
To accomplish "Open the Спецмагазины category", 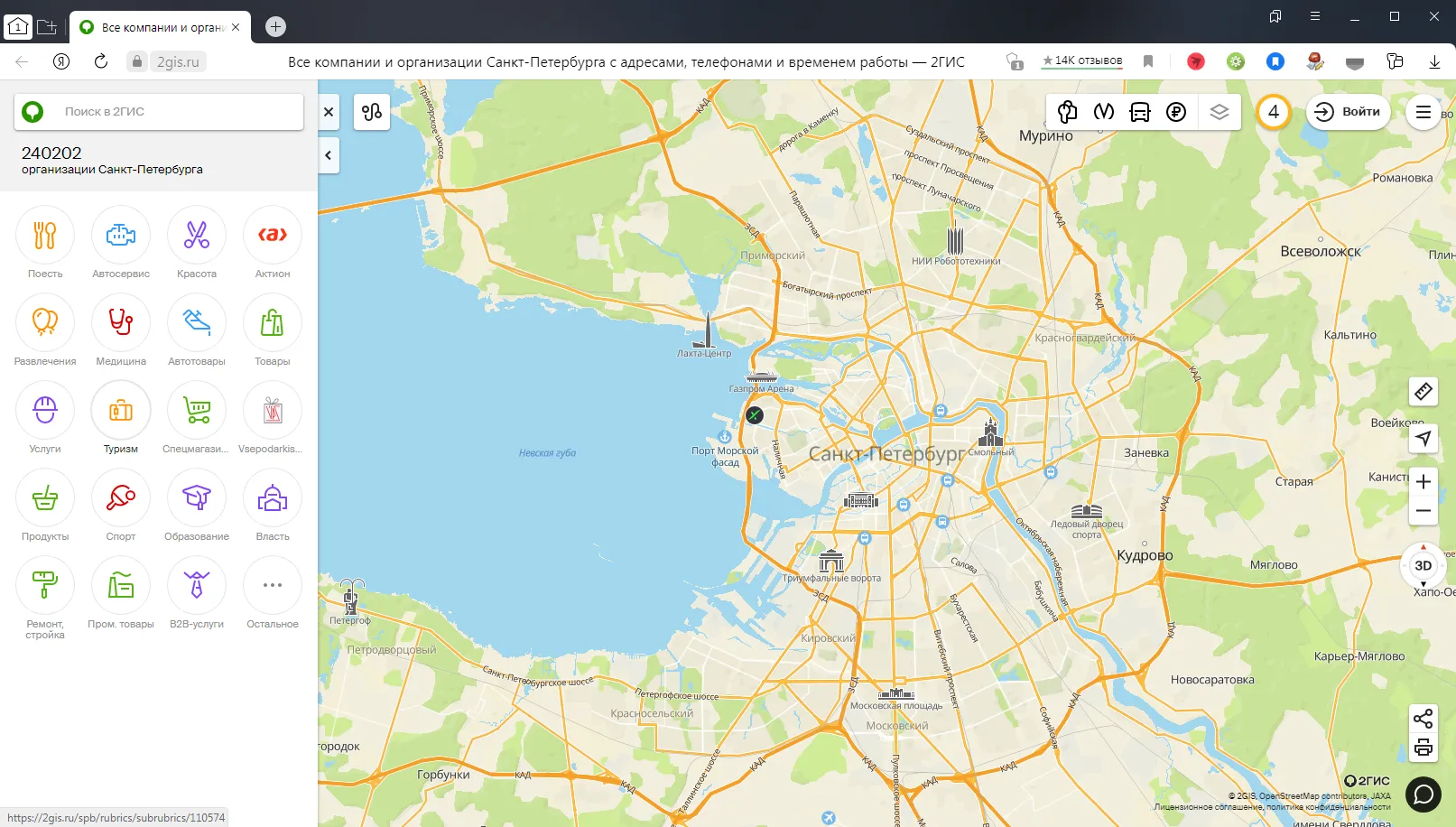I will (x=197, y=419).
